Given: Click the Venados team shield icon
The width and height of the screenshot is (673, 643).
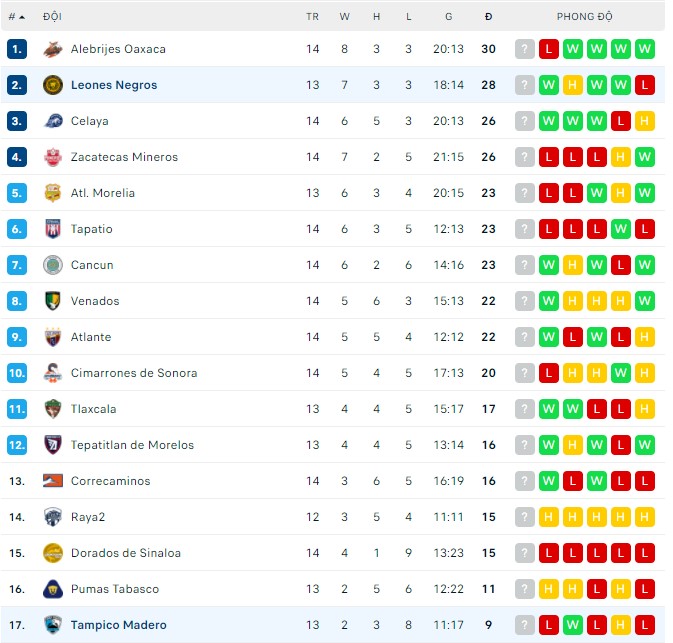Looking at the screenshot, I should point(53,301).
